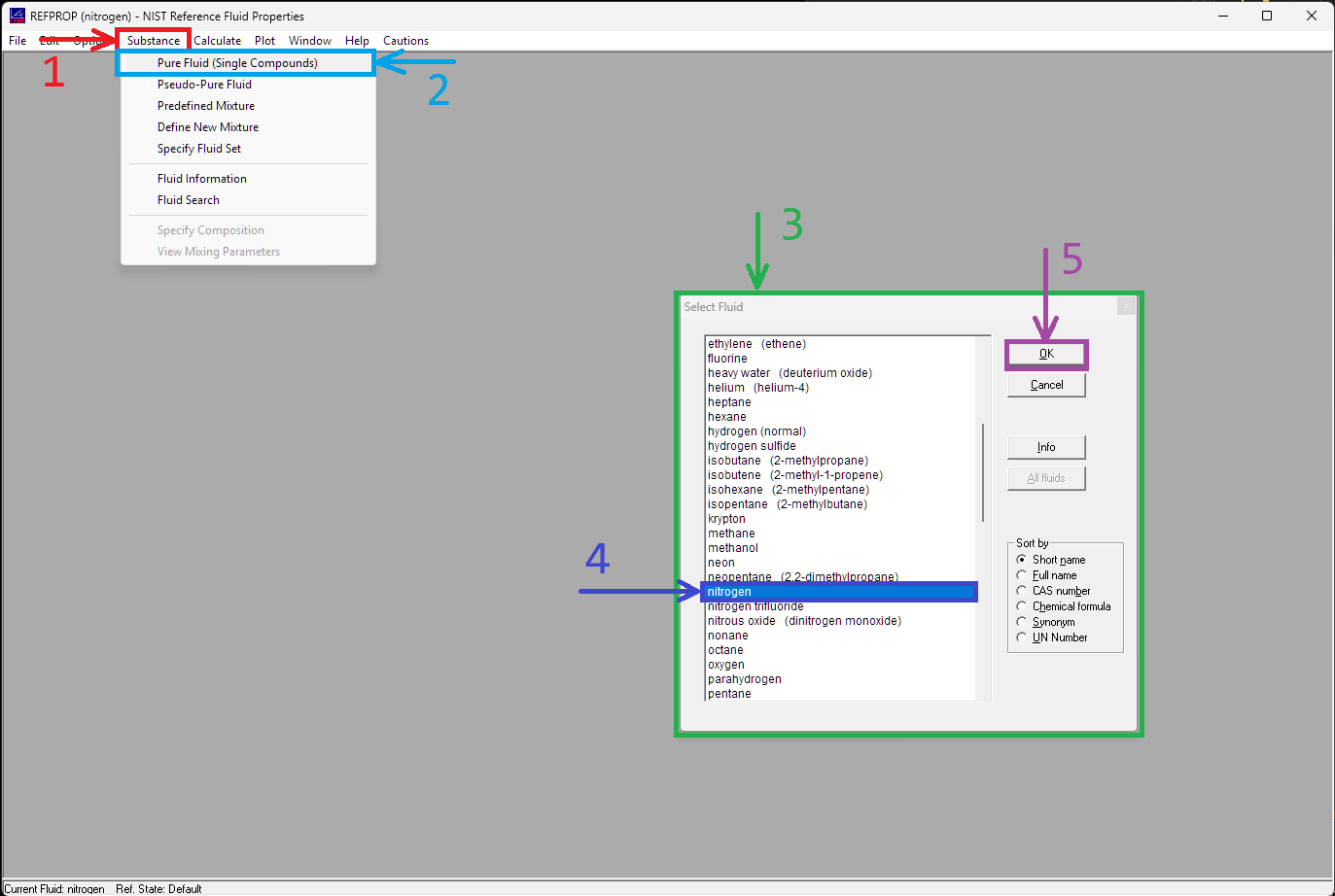Open Fluid Information from Substance menu
This screenshot has width=1335, height=896.
(x=248, y=179)
